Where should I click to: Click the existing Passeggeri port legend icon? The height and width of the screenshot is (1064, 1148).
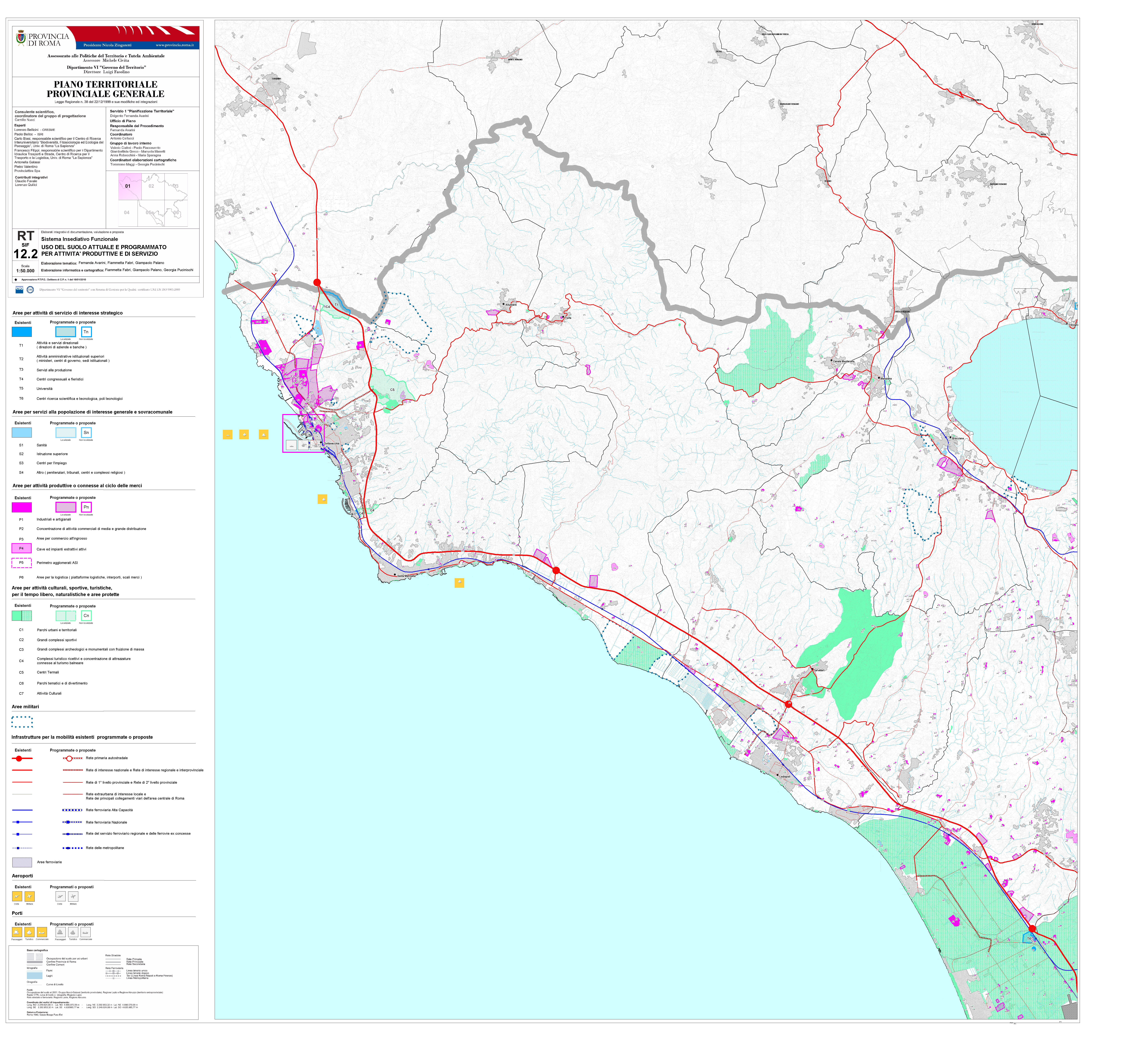(x=17, y=932)
